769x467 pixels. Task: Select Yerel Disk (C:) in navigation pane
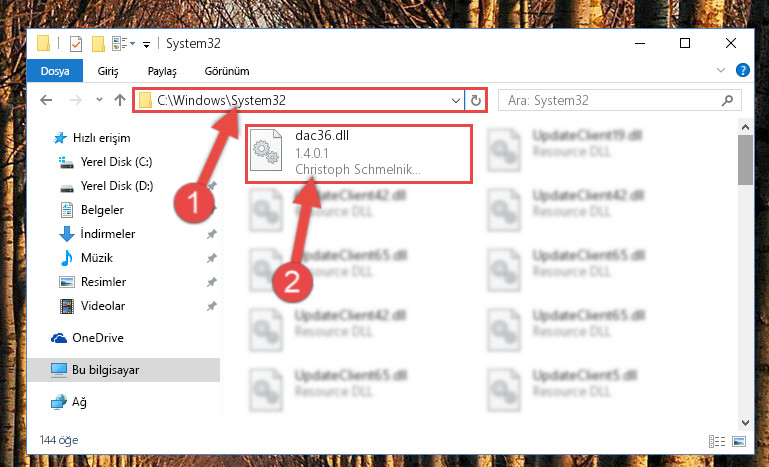(116, 162)
